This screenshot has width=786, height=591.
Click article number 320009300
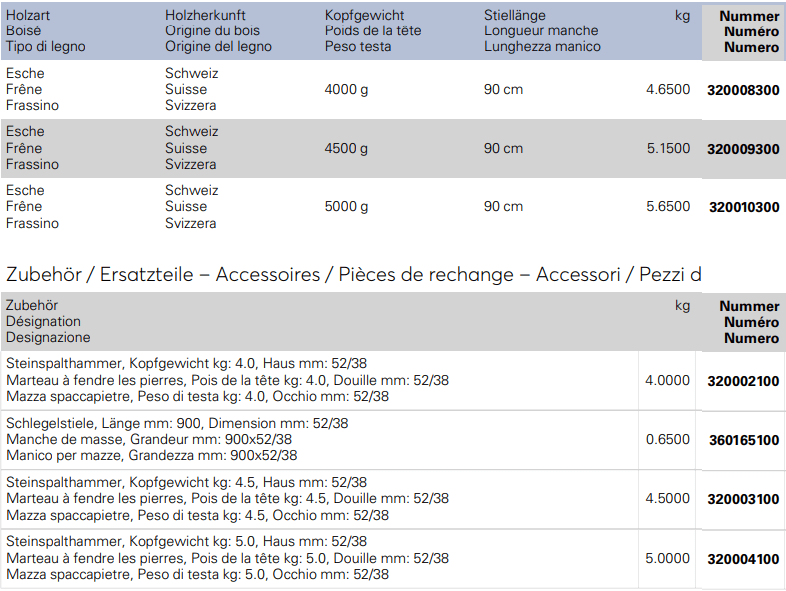click(x=743, y=149)
